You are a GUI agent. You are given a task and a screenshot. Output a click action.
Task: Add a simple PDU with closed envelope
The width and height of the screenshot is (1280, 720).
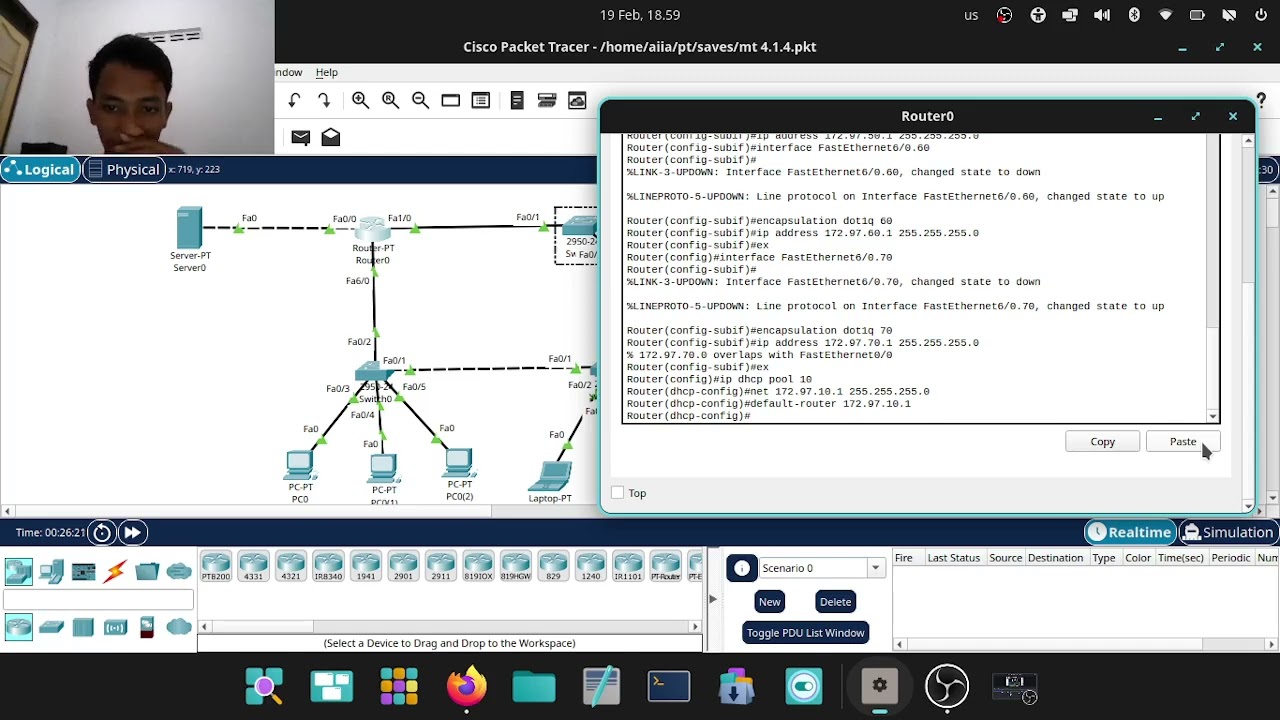301,137
